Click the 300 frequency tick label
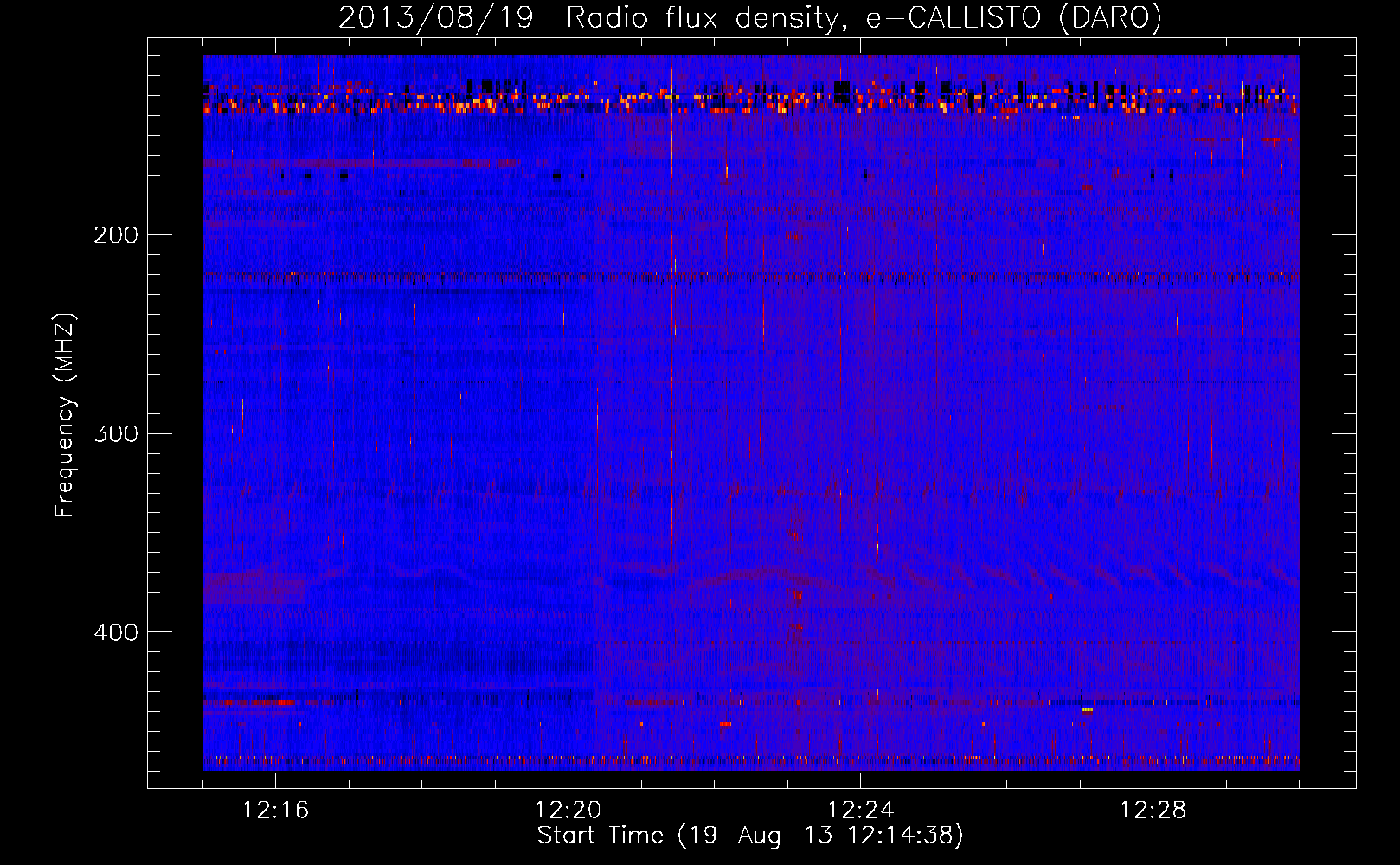The height and width of the screenshot is (865, 1400). (x=116, y=433)
